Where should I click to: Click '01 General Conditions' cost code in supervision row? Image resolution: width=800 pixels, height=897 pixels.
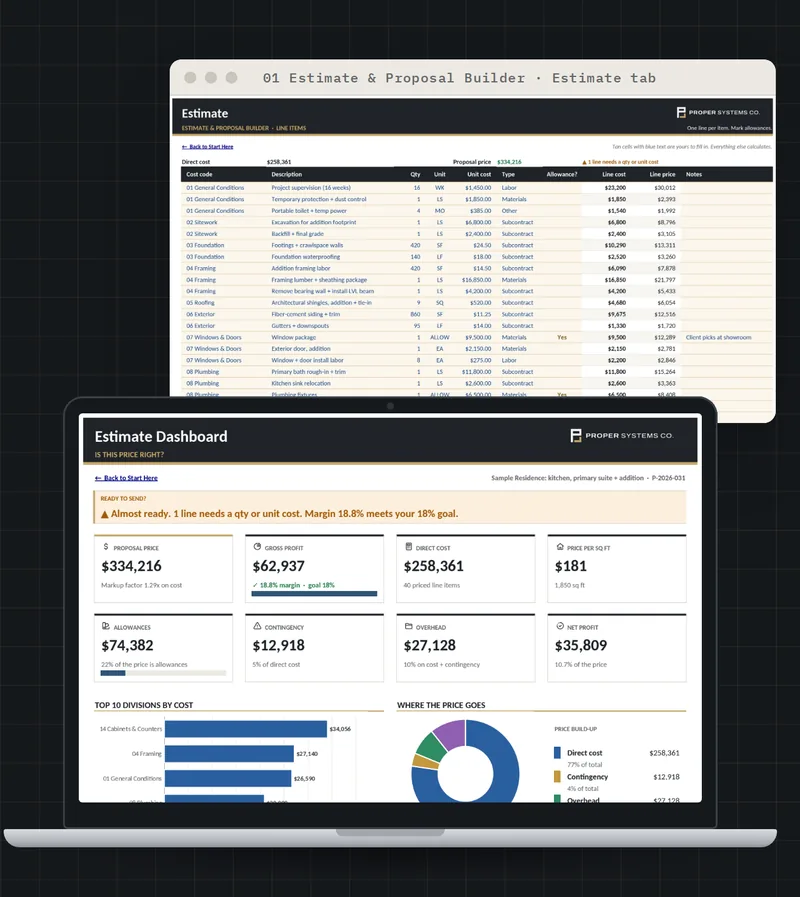tap(215, 188)
